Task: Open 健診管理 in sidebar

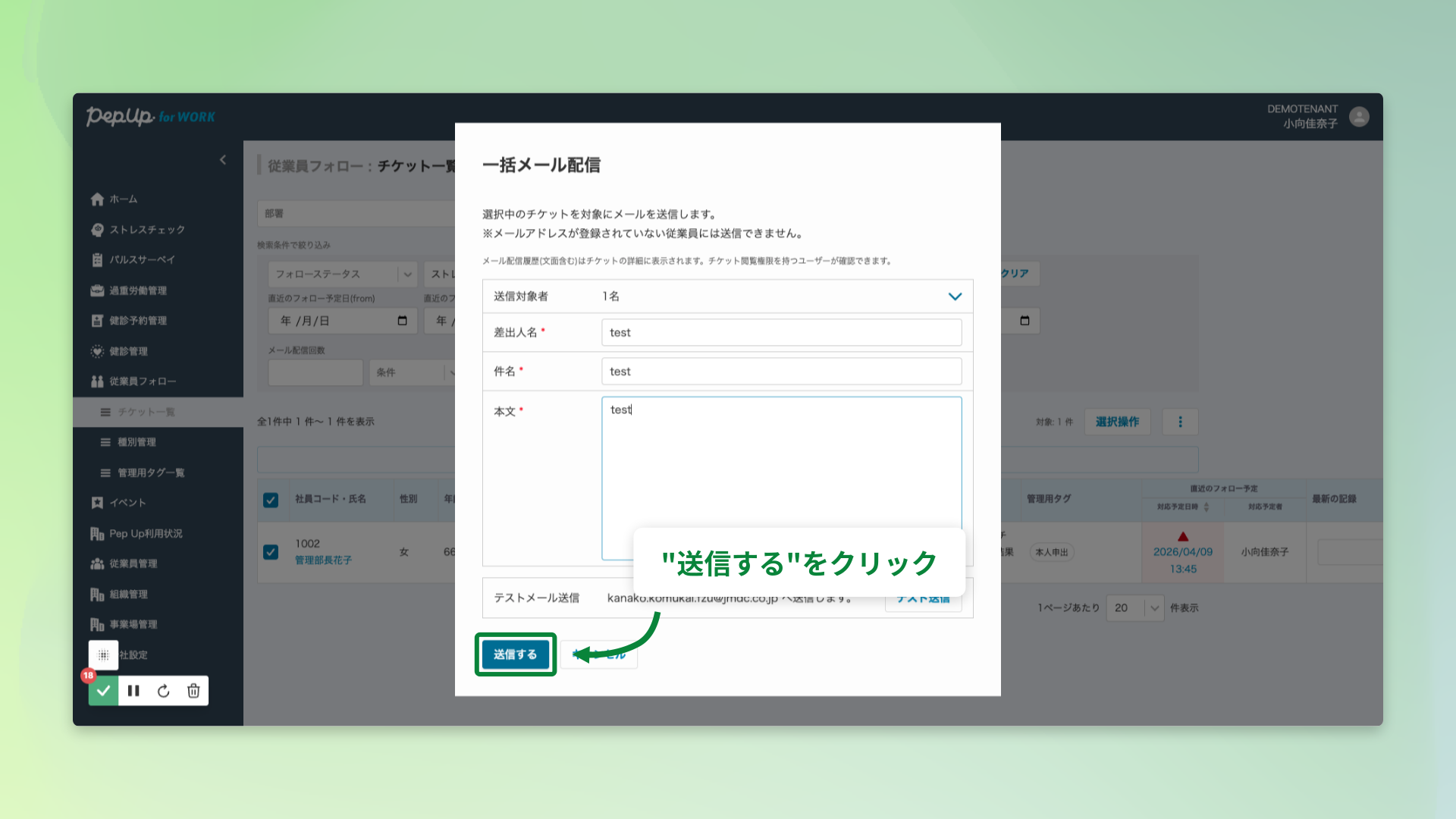Action: click(x=128, y=351)
